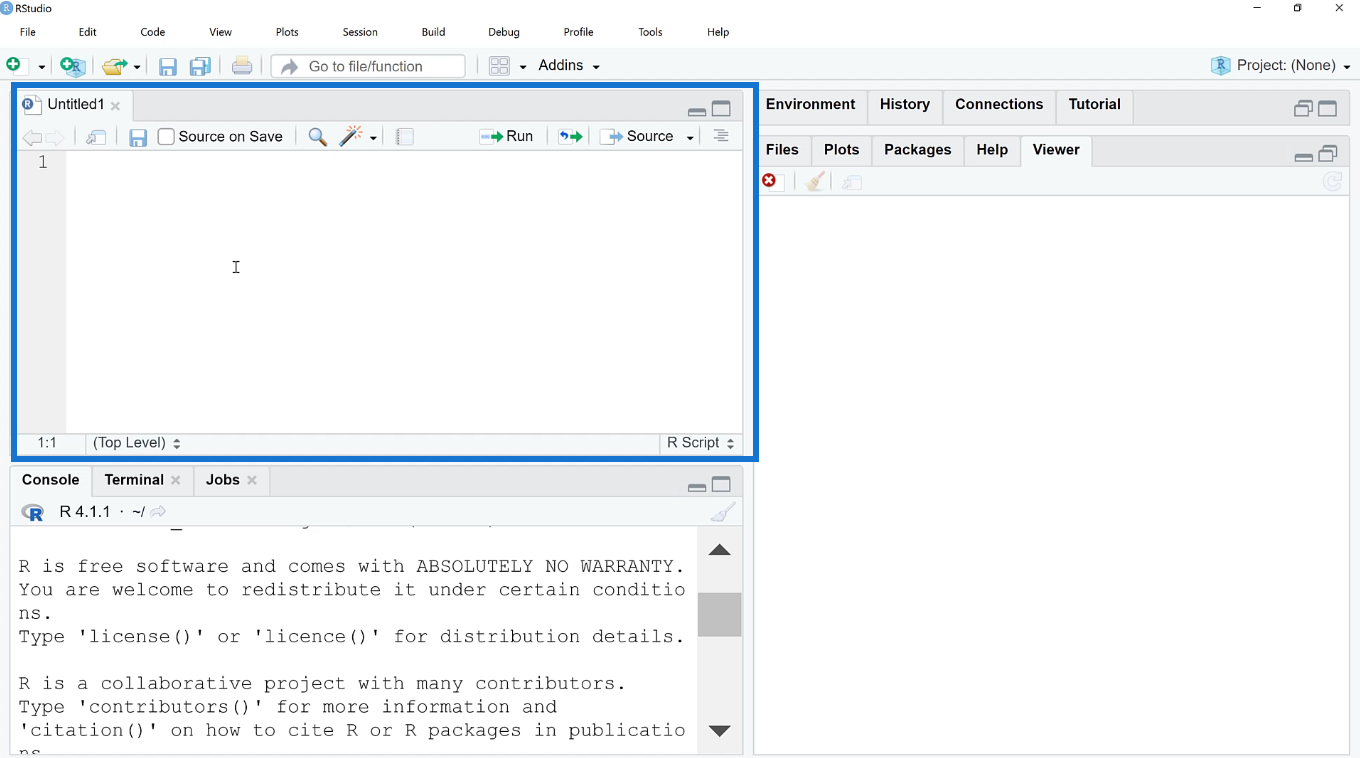The height and width of the screenshot is (758, 1360).
Task: Change file type via R Script selector
Action: coord(701,443)
